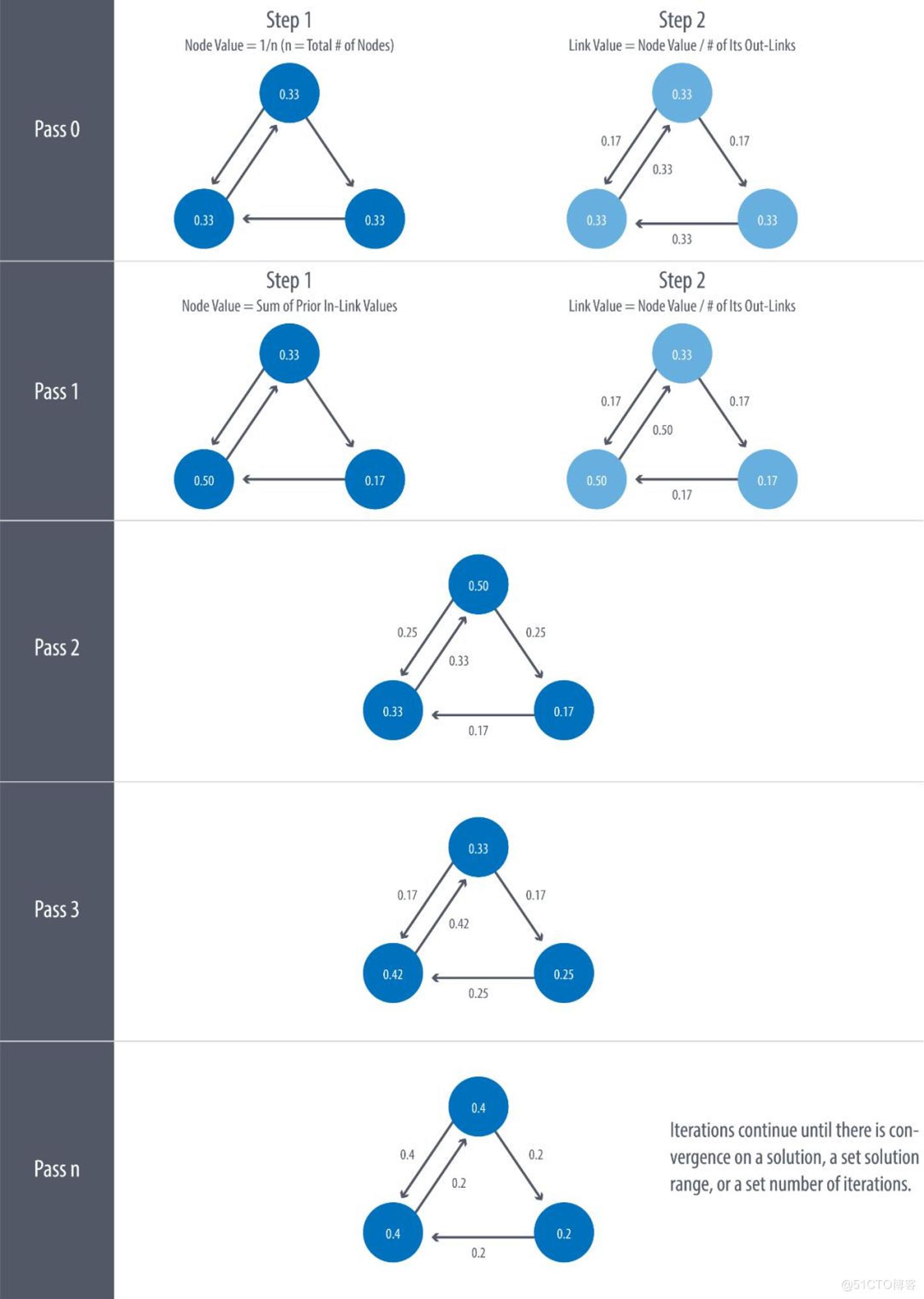Image resolution: width=924 pixels, height=1299 pixels.
Task: Select the 0.17 node in Pass 2
Action: coord(564,711)
